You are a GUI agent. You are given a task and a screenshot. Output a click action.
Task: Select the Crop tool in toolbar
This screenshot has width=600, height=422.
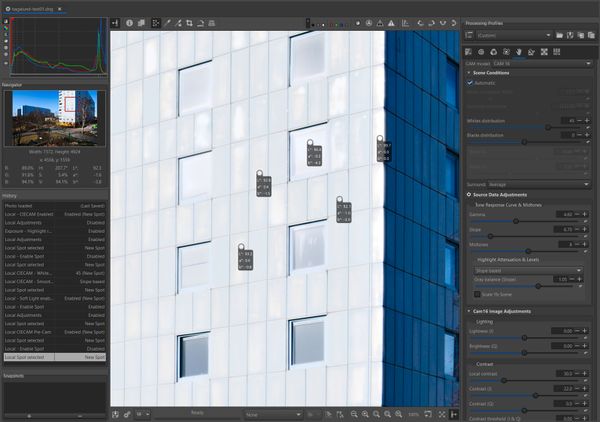pos(189,22)
